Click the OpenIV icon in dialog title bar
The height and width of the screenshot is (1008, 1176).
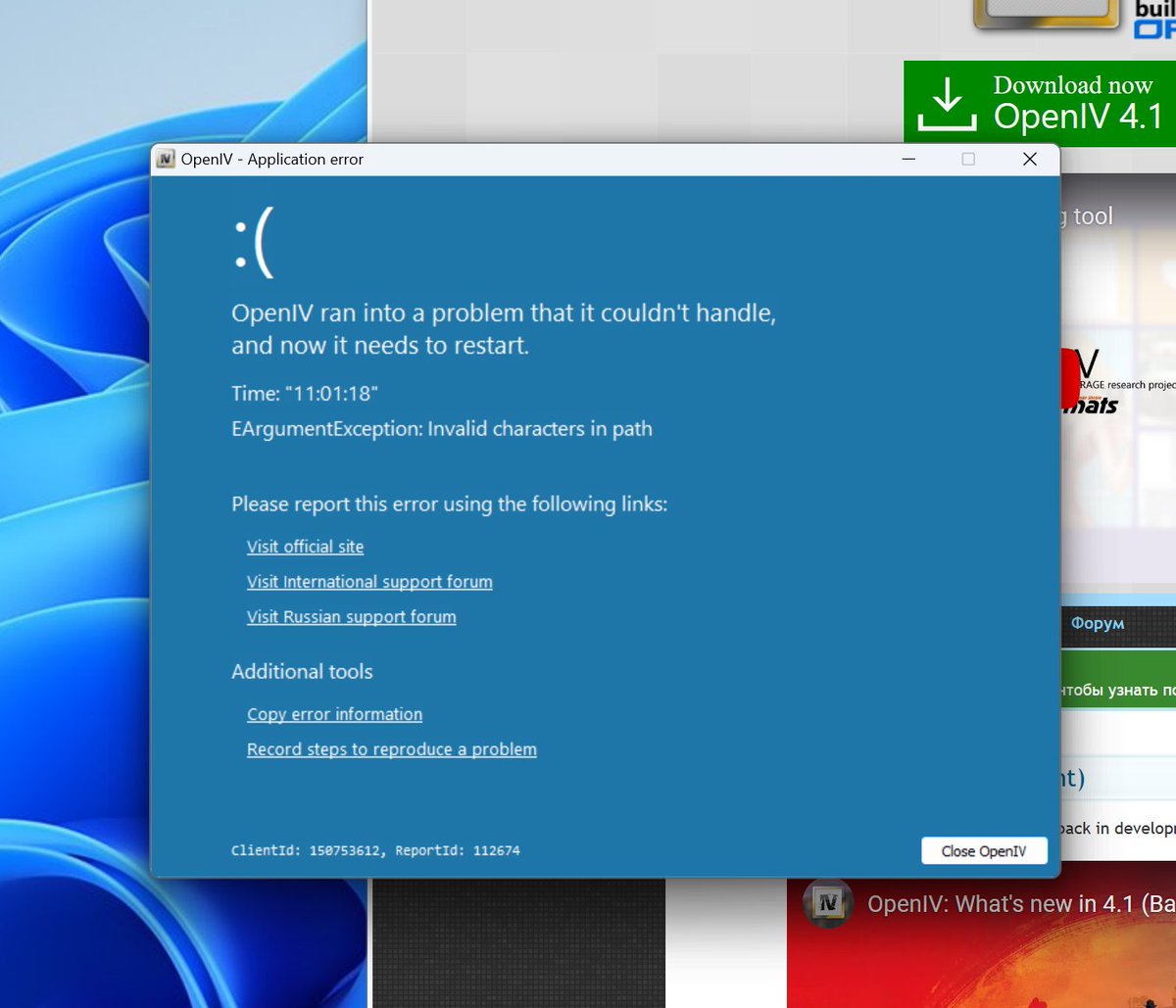click(x=166, y=159)
